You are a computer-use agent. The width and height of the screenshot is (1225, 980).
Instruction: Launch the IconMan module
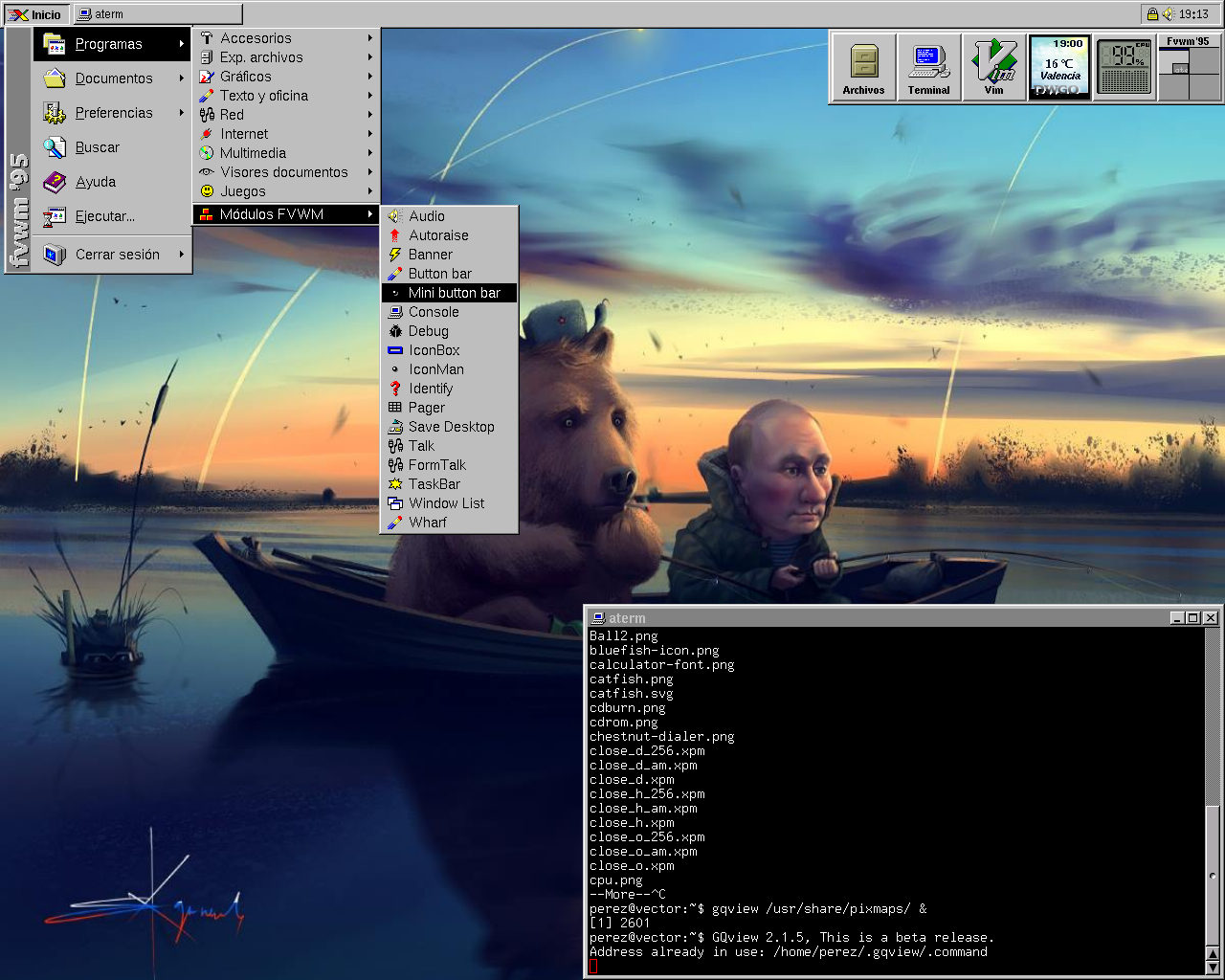[449, 369]
